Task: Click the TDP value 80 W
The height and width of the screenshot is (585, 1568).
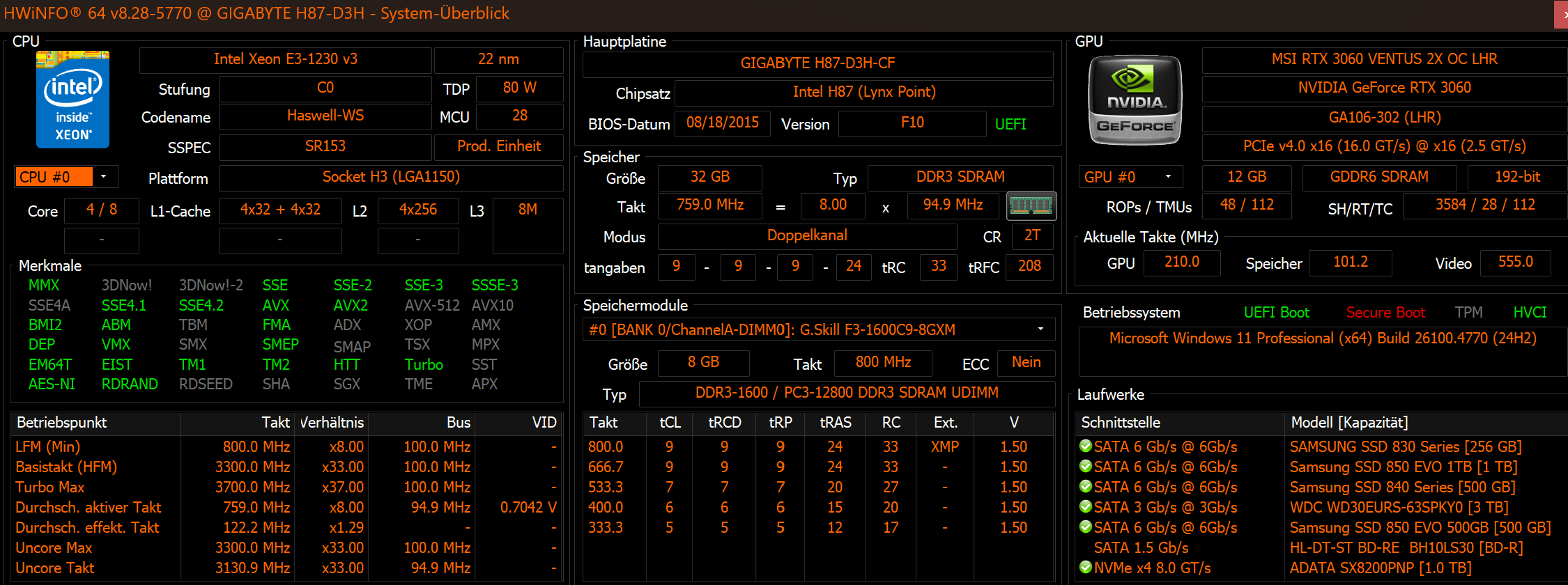Action: pyautogui.click(x=520, y=88)
